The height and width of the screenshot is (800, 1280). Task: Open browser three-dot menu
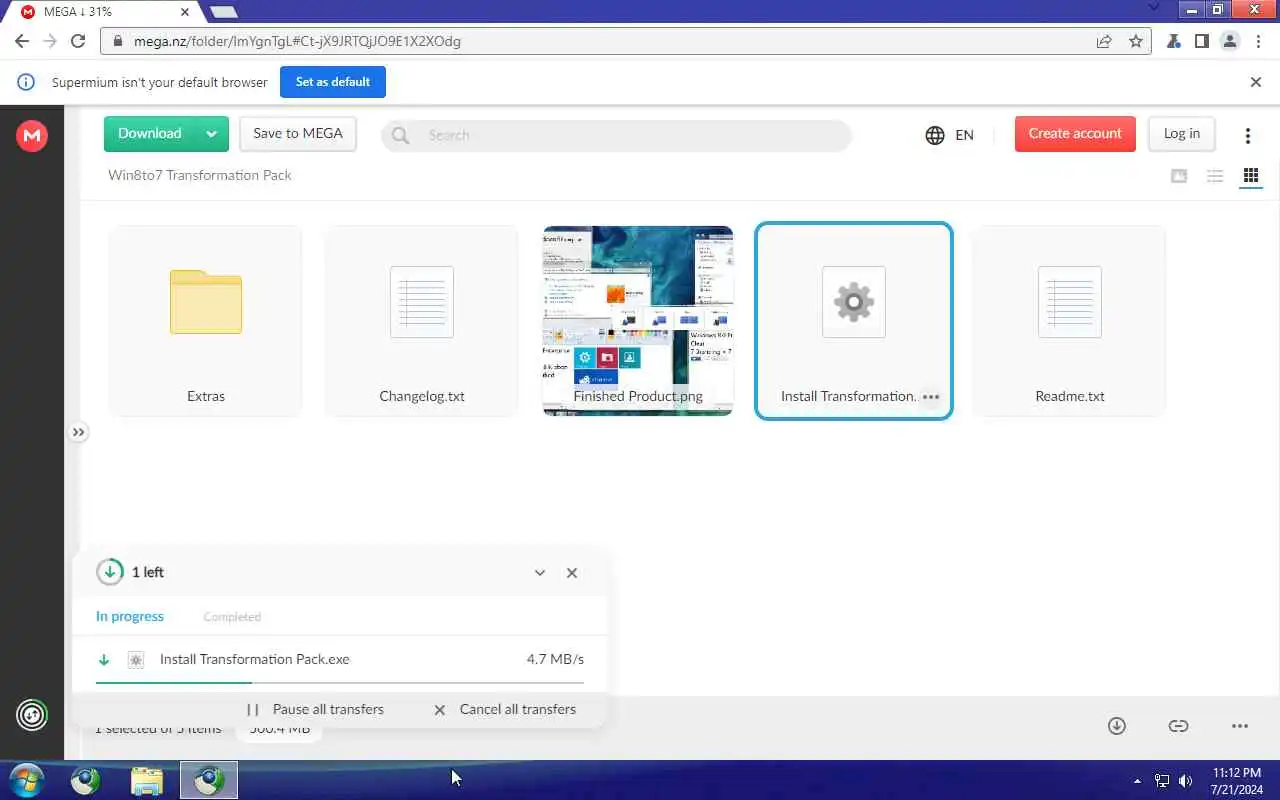pyautogui.click(x=1258, y=41)
